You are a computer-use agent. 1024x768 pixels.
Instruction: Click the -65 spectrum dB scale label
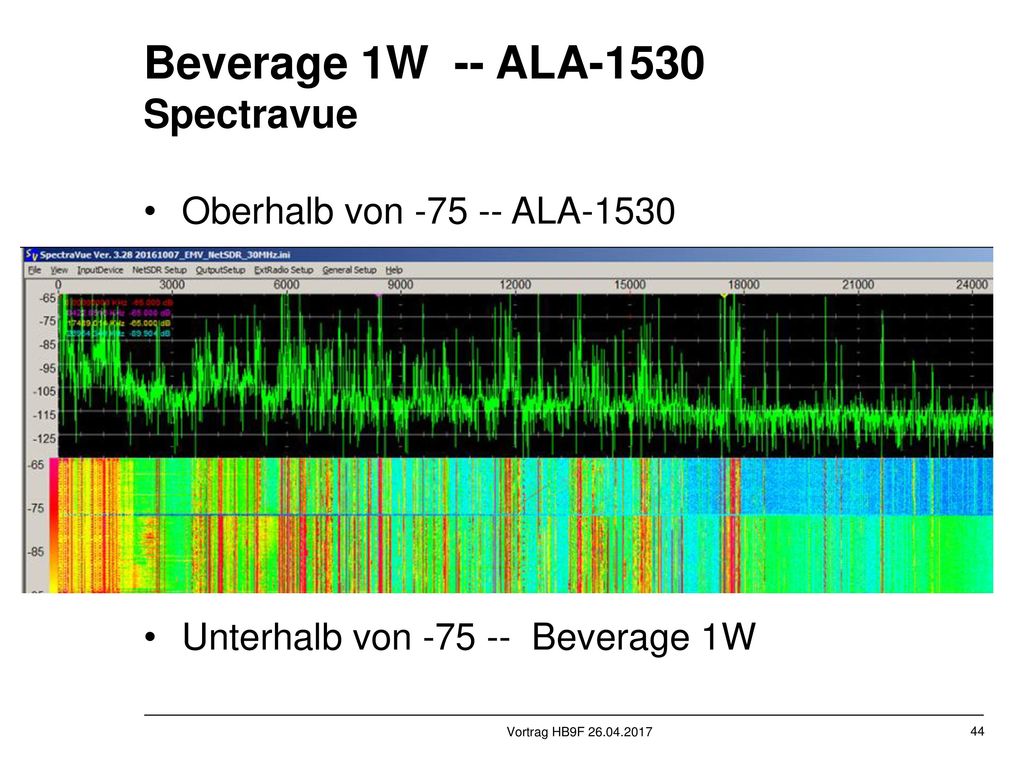(48, 298)
